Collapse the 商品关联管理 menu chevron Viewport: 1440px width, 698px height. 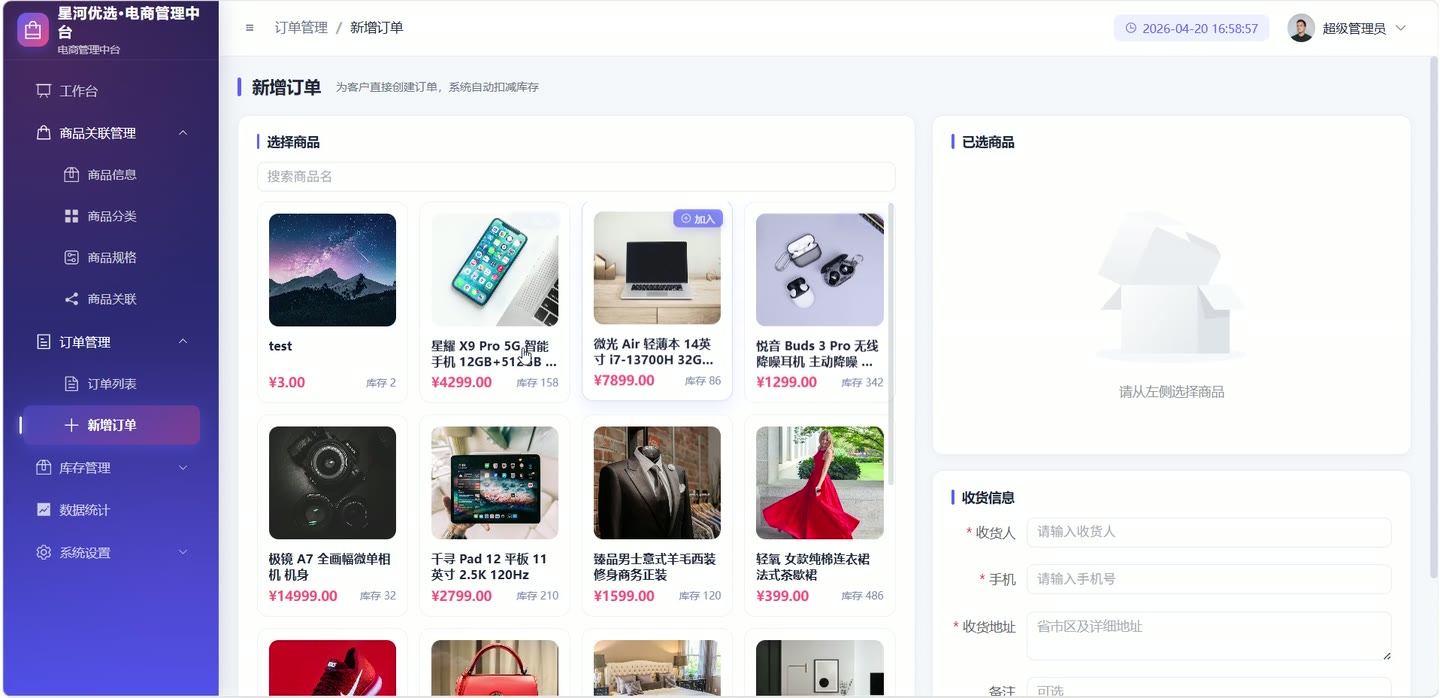click(x=183, y=133)
